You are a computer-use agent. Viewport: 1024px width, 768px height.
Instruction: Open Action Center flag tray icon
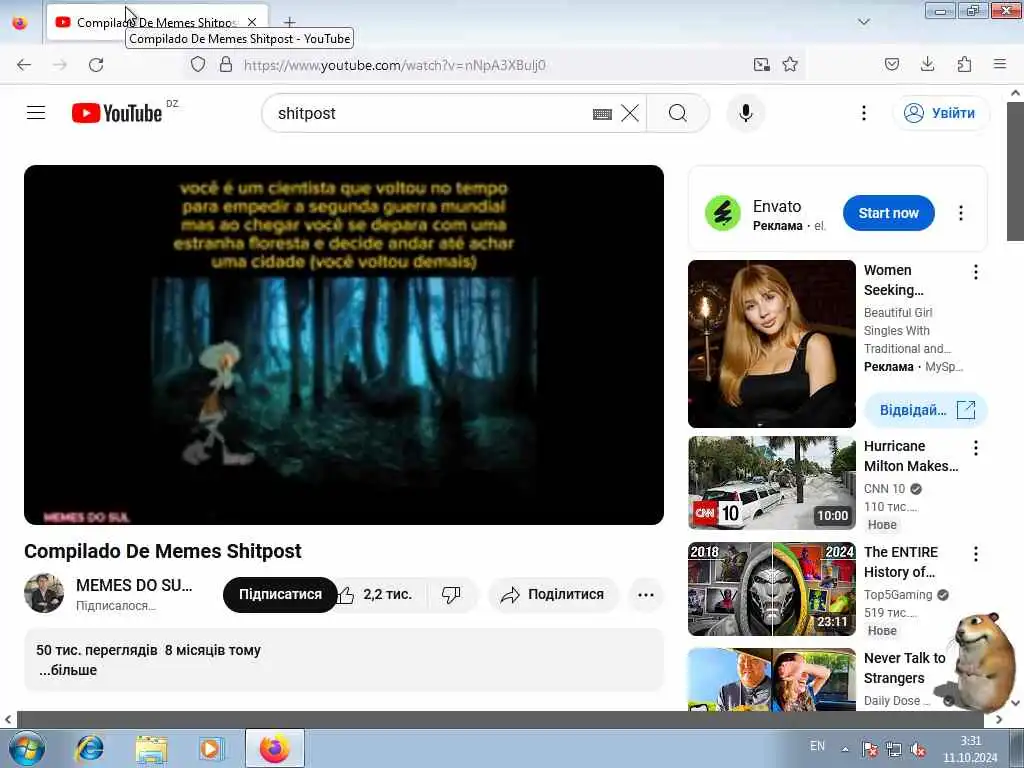pos(869,750)
